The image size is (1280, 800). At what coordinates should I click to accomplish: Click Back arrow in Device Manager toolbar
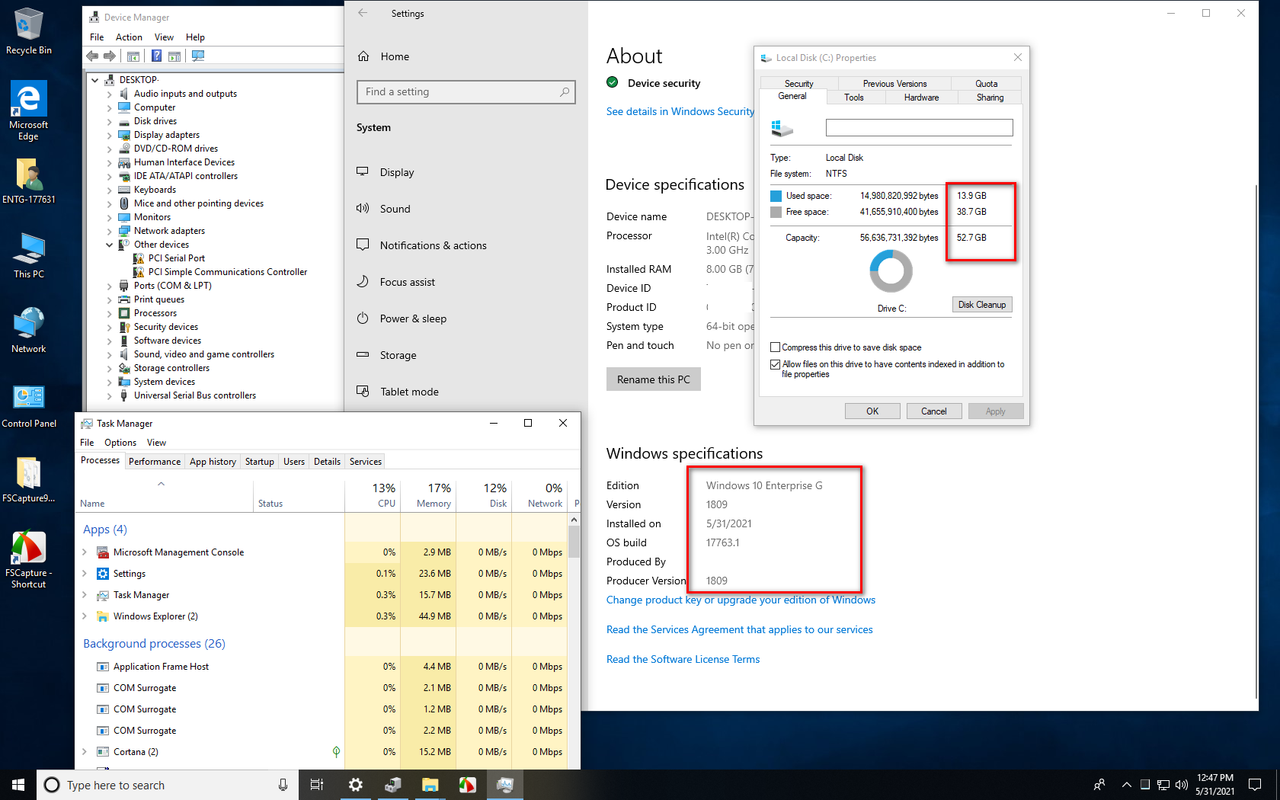(93, 56)
